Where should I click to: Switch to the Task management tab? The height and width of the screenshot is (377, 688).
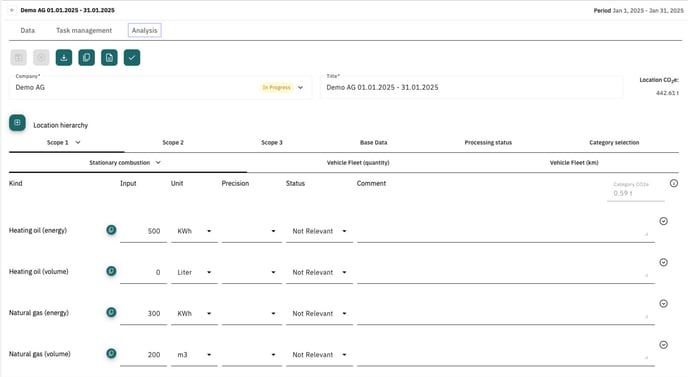[x=84, y=30]
